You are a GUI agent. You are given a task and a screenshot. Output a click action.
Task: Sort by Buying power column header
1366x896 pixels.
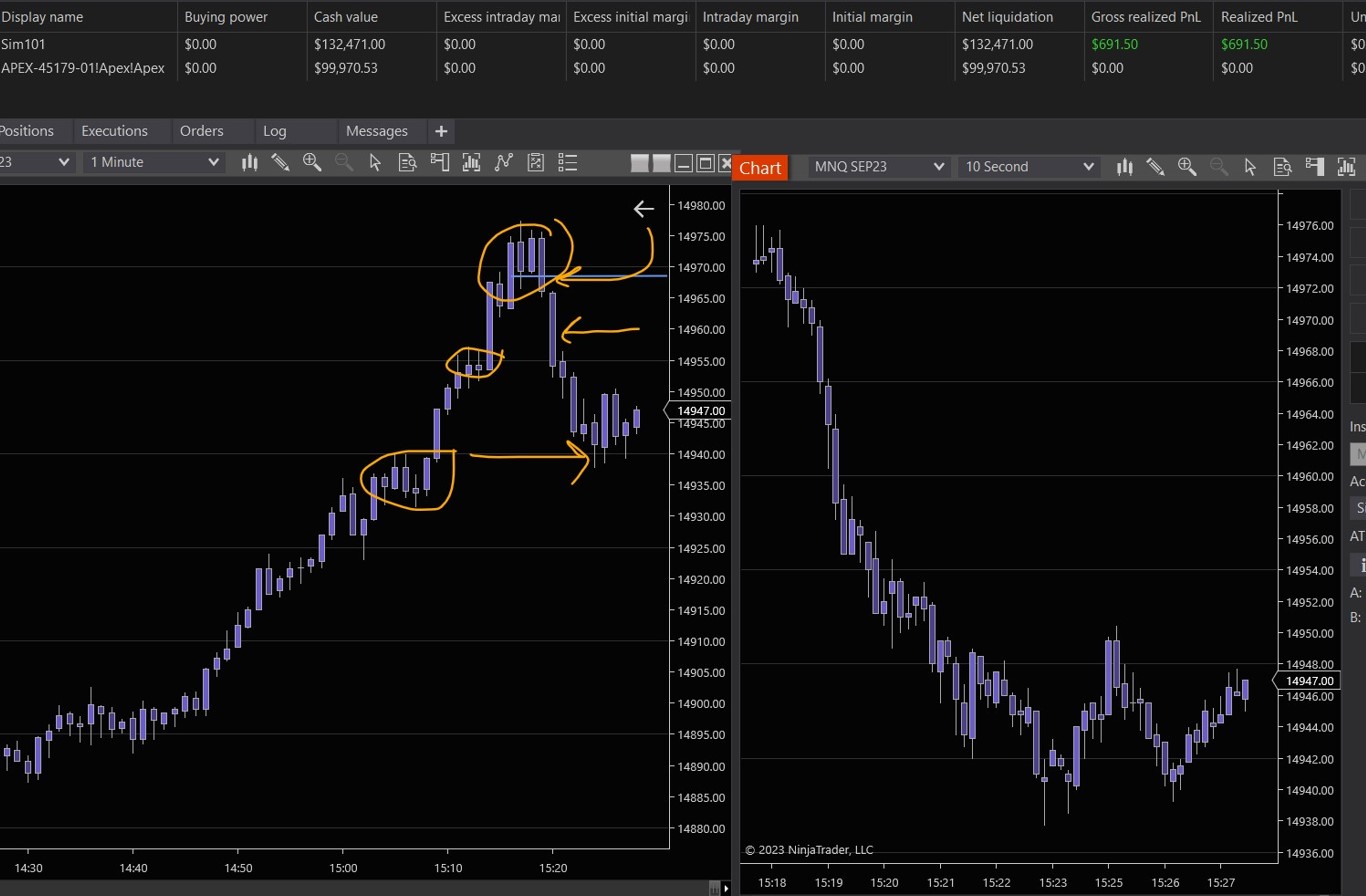point(241,17)
